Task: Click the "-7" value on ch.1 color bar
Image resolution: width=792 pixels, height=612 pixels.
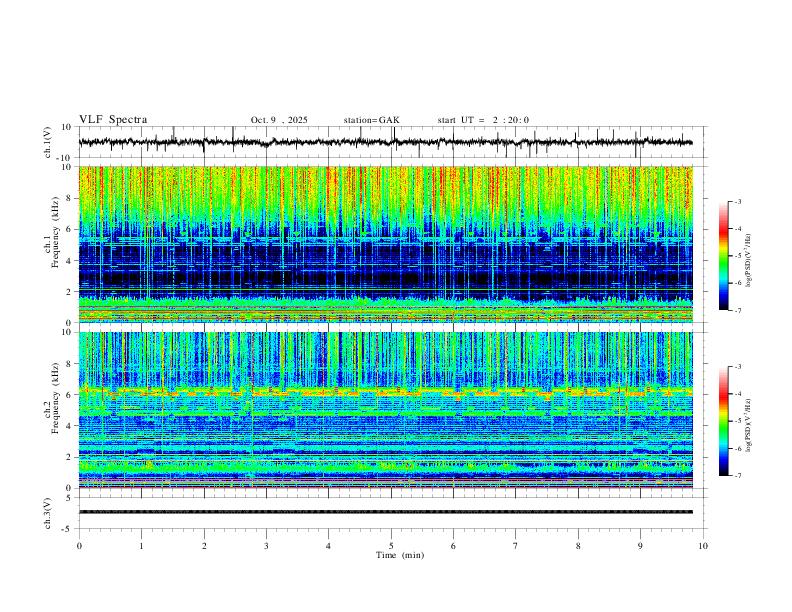Action: coord(737,310)
